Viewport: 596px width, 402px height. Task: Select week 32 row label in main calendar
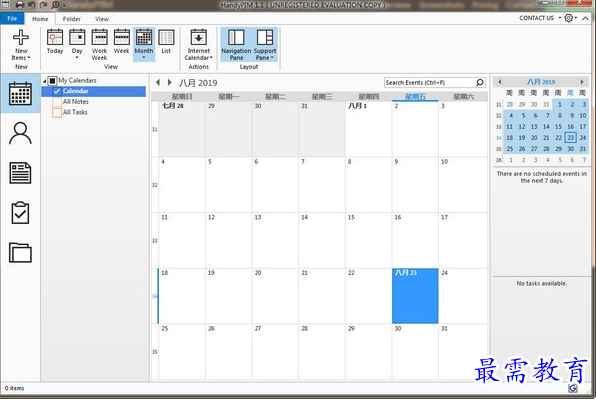pos(154,185)
